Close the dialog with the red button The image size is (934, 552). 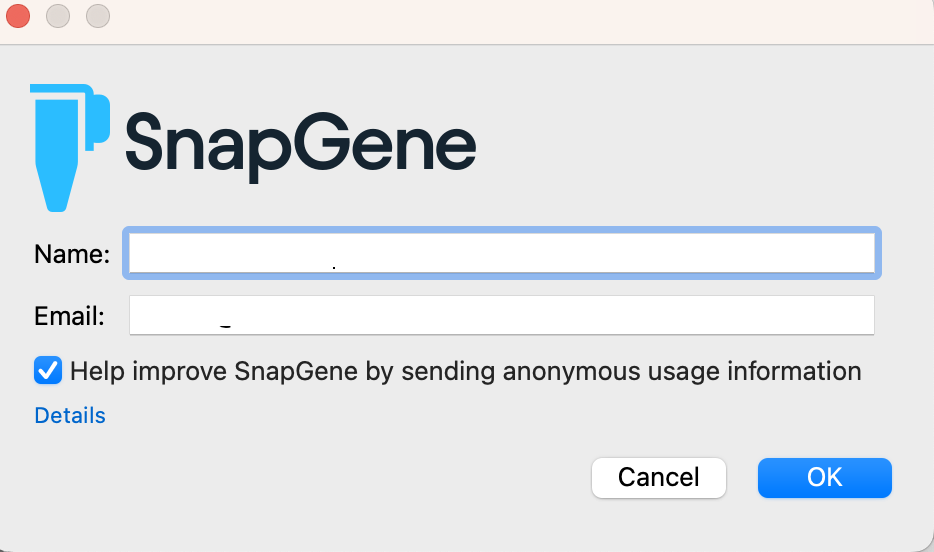click(x=18, y=16)
